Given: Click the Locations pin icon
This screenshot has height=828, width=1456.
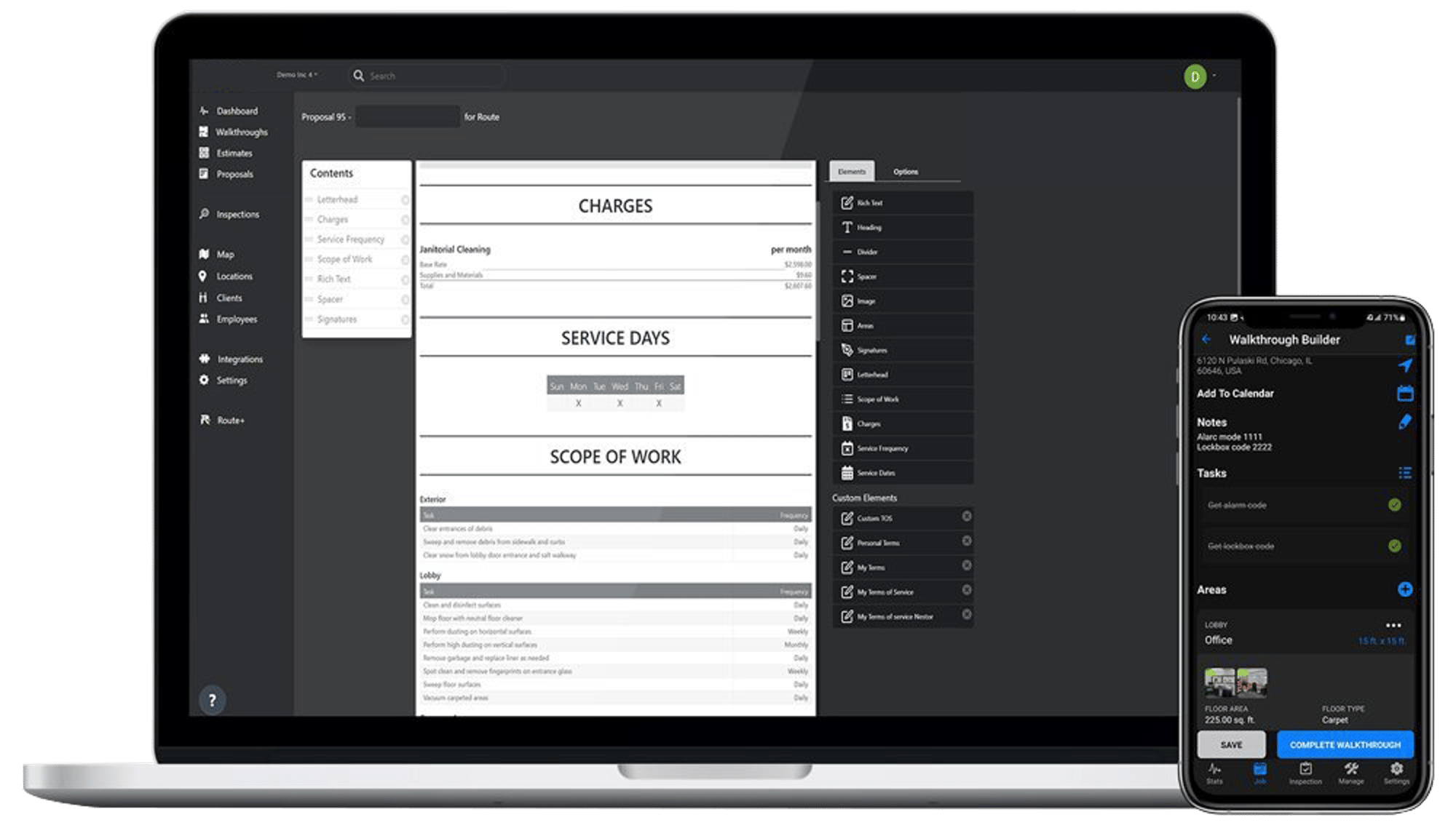Looking at the screenshot, I should pos(203,276).
